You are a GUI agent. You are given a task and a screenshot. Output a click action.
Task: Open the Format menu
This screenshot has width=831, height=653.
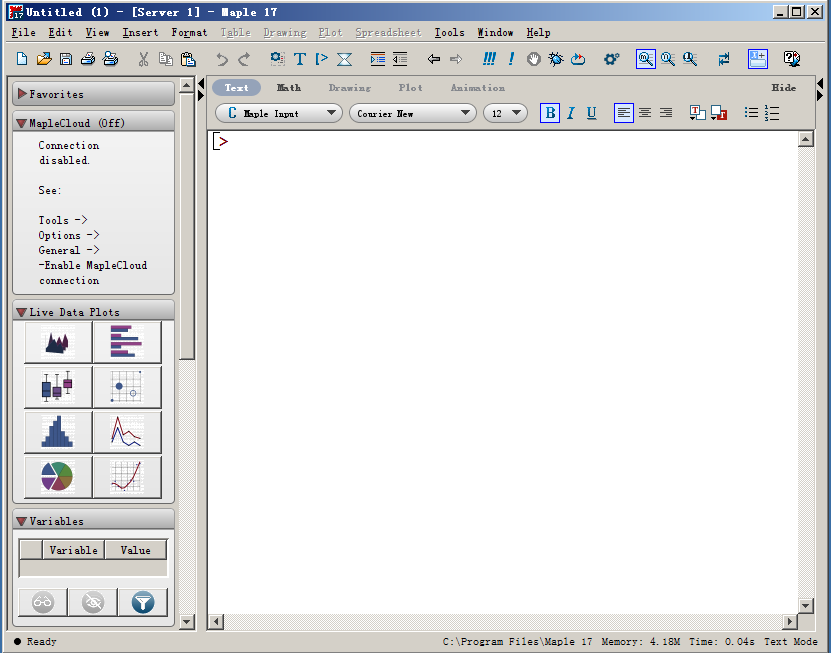point(189,32)
